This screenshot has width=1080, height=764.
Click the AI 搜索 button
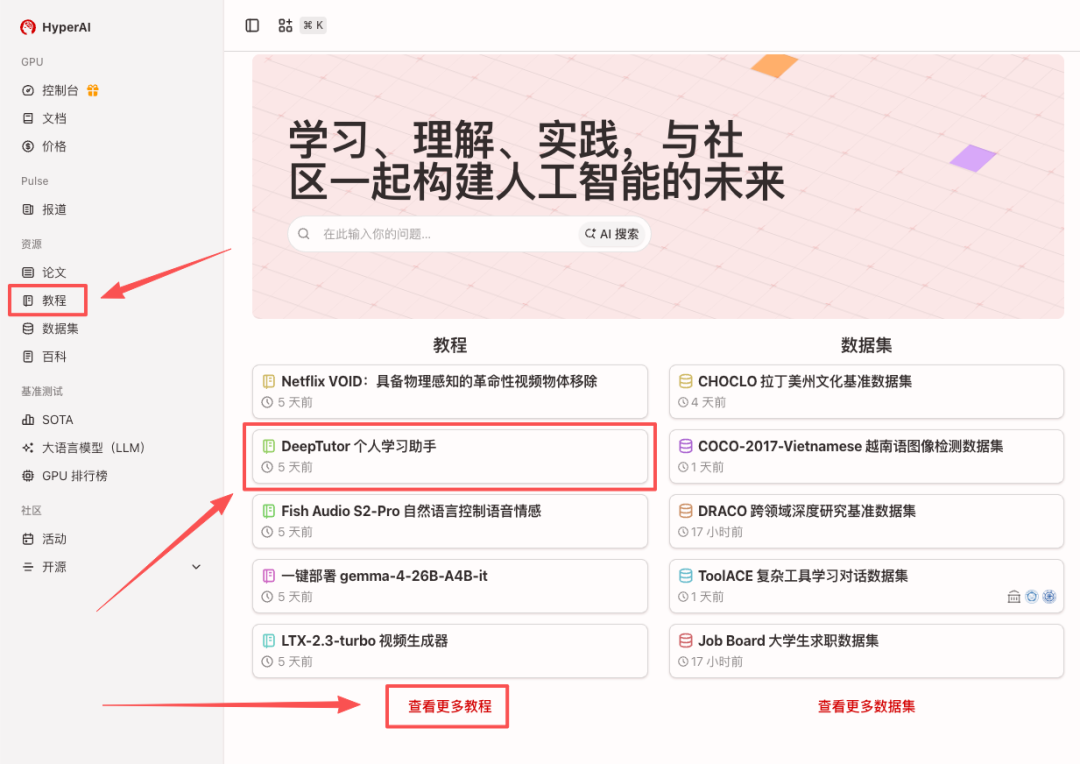point(612,233)
